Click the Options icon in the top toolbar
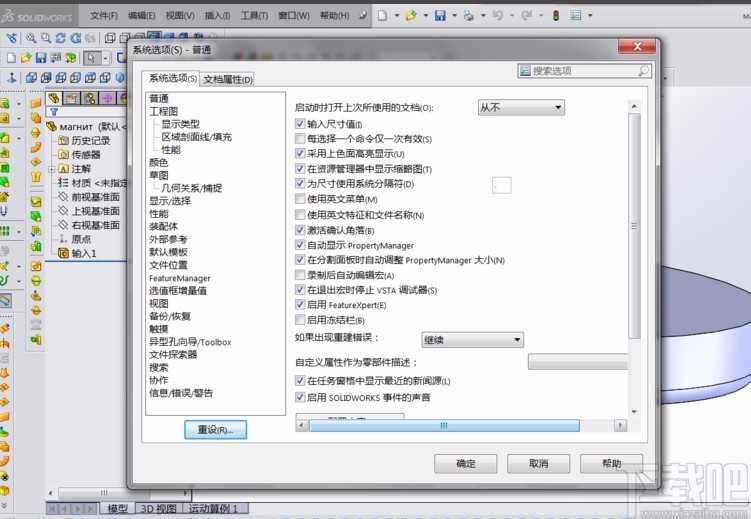The height and width of the screenshot is (519, 751). [x=576, y=15]
